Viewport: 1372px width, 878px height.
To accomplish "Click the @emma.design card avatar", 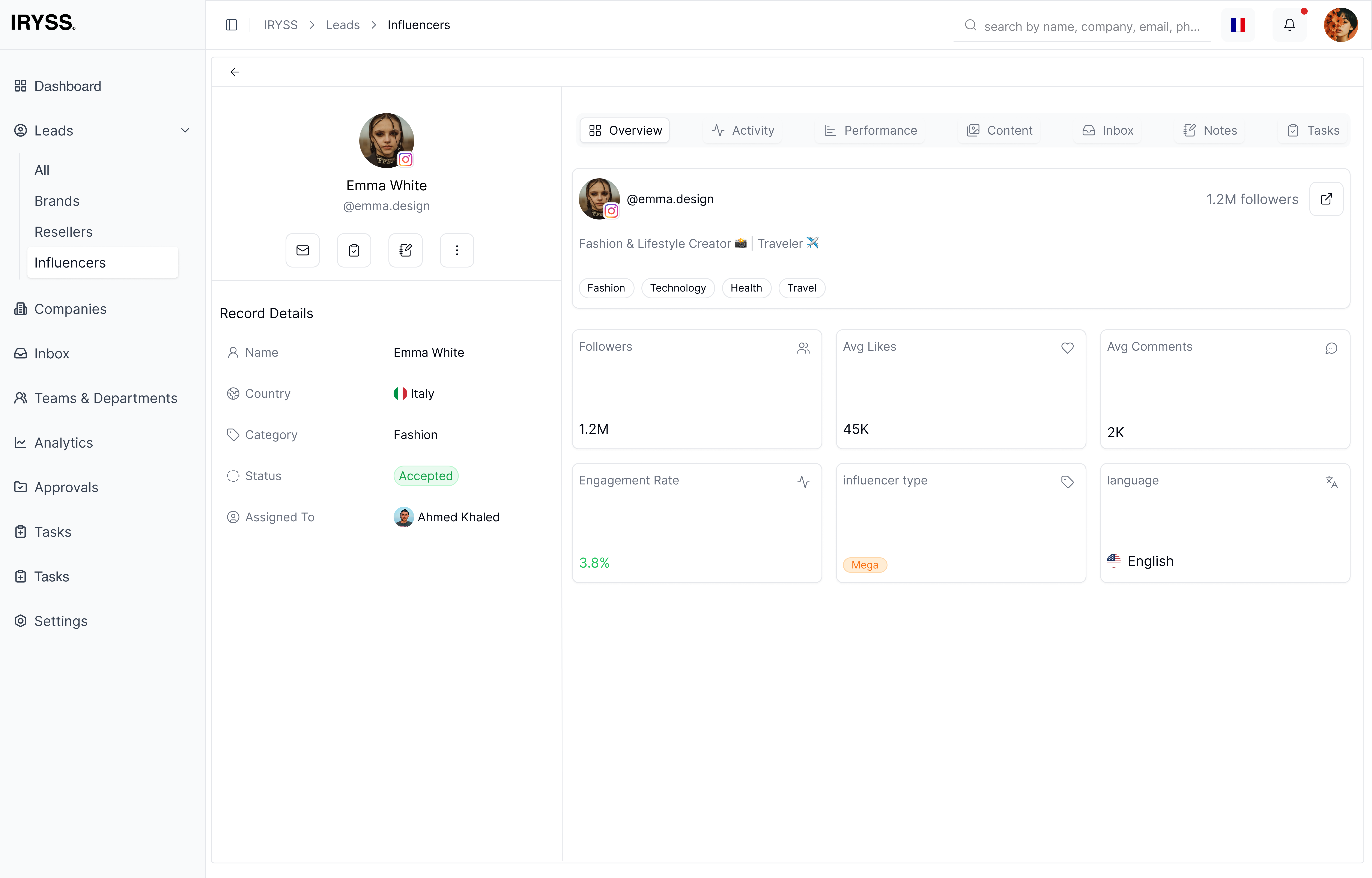I will [599, 199].
